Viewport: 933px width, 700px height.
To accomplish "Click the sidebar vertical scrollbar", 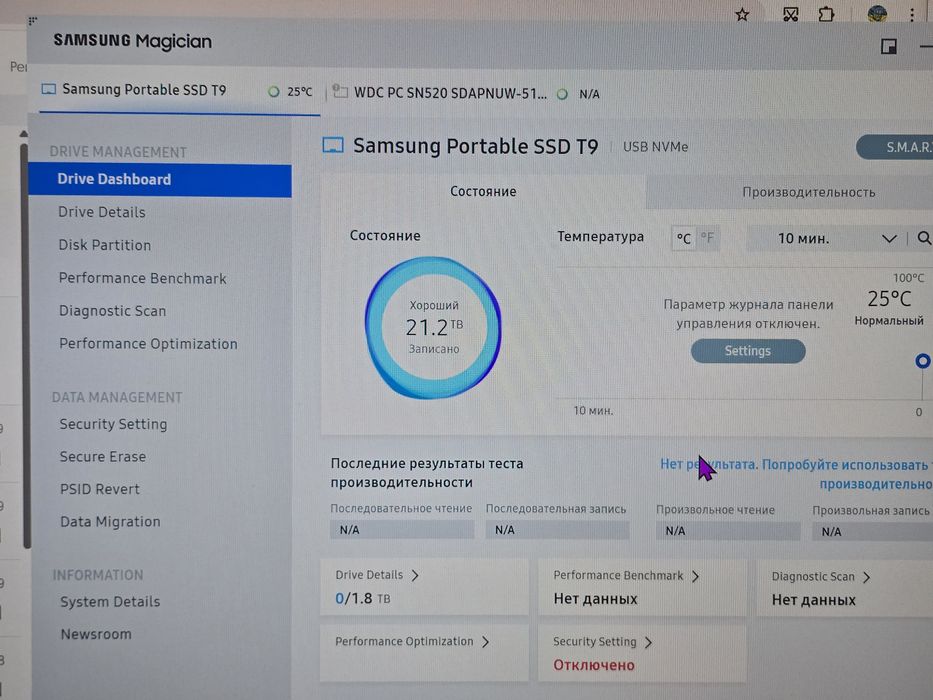I will click(x=25, y=345).
